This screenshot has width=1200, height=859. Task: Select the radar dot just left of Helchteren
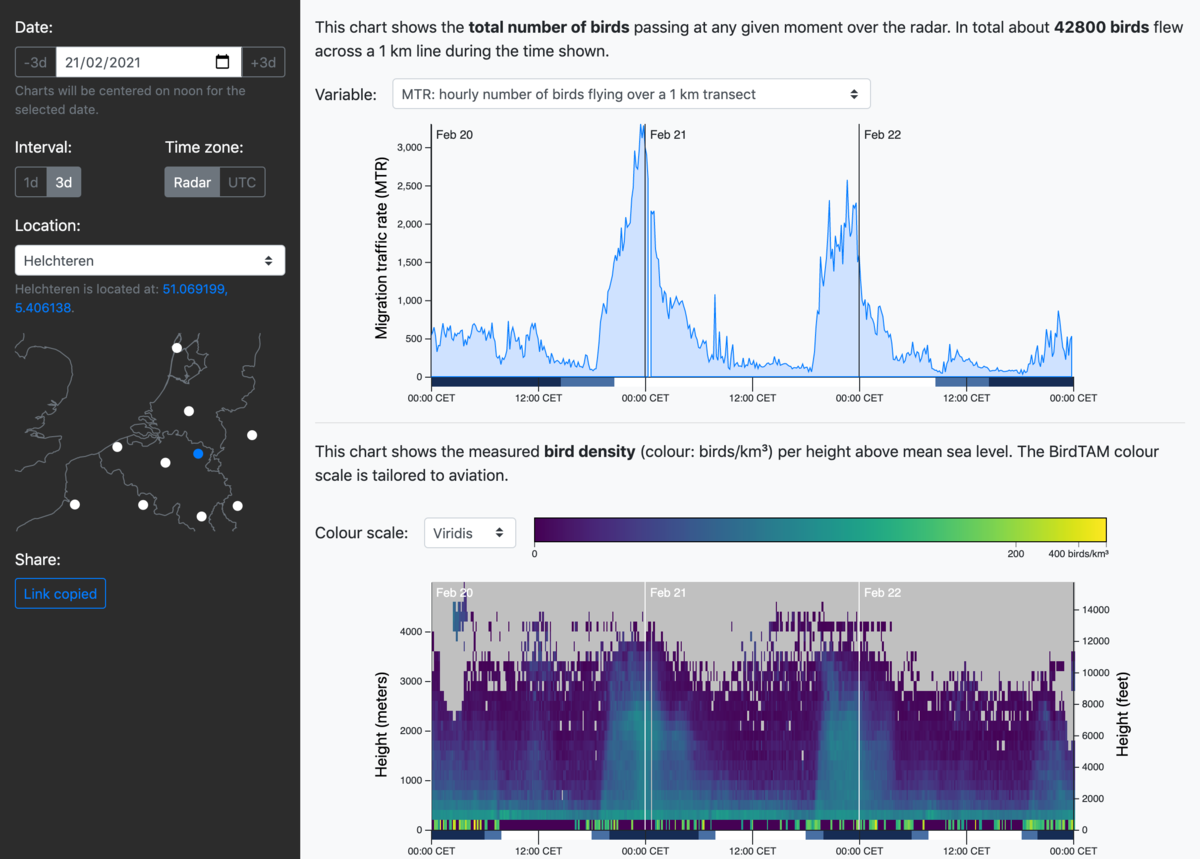[166, 463]
